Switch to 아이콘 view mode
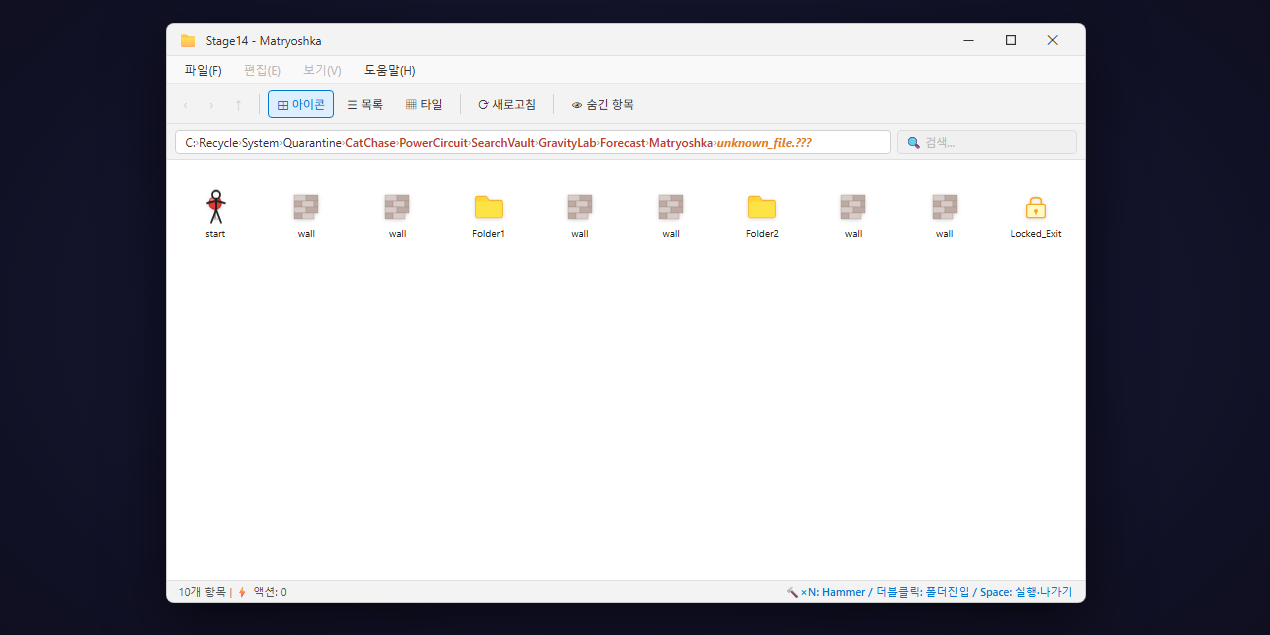The height and width of the screenshot is (635, 1270). click(301, 104)
